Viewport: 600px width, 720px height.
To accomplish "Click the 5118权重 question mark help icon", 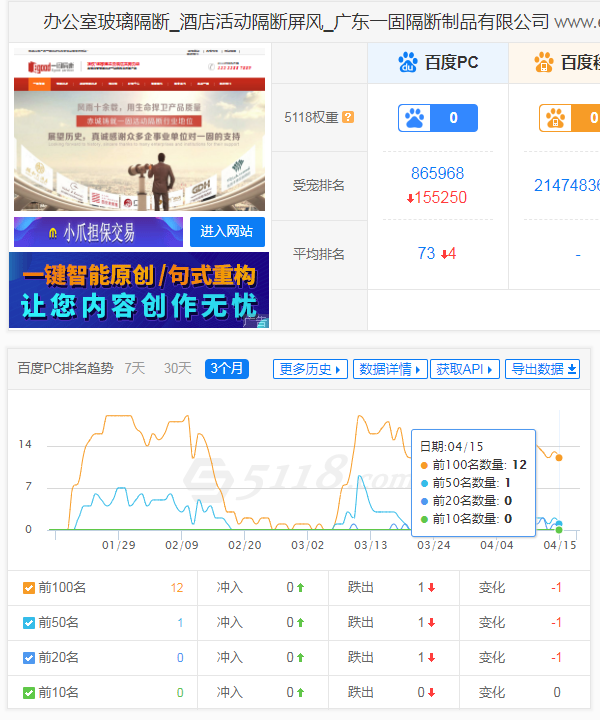I will coord(348,118).
